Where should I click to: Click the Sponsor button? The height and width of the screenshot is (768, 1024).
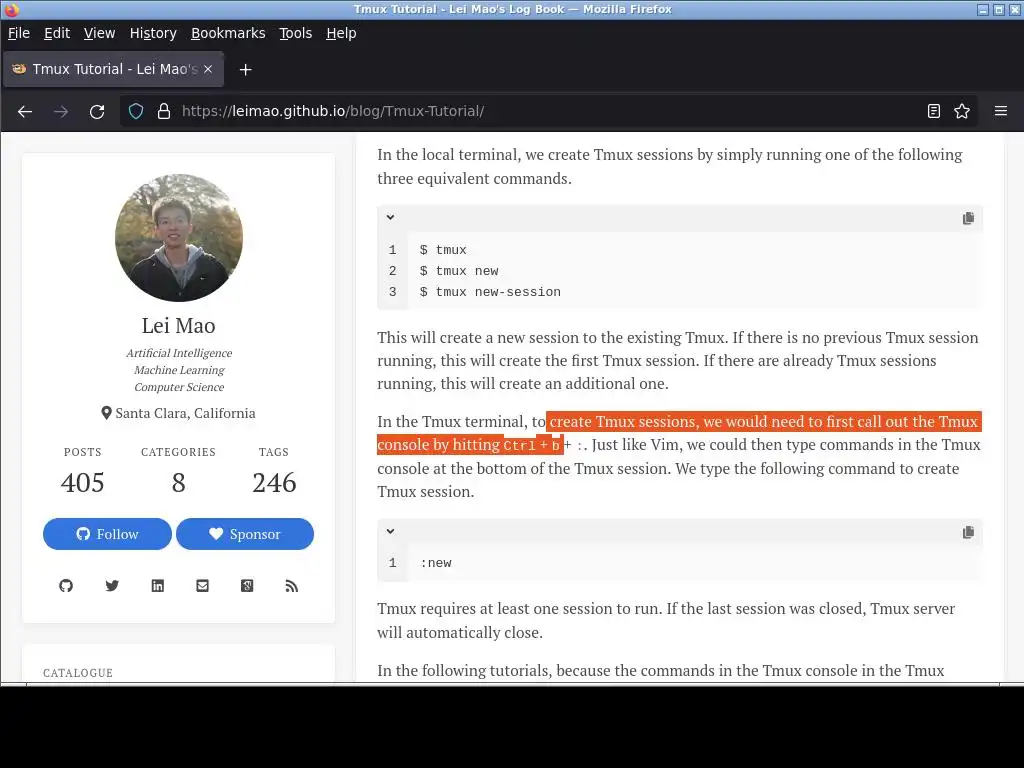(245, 534)
